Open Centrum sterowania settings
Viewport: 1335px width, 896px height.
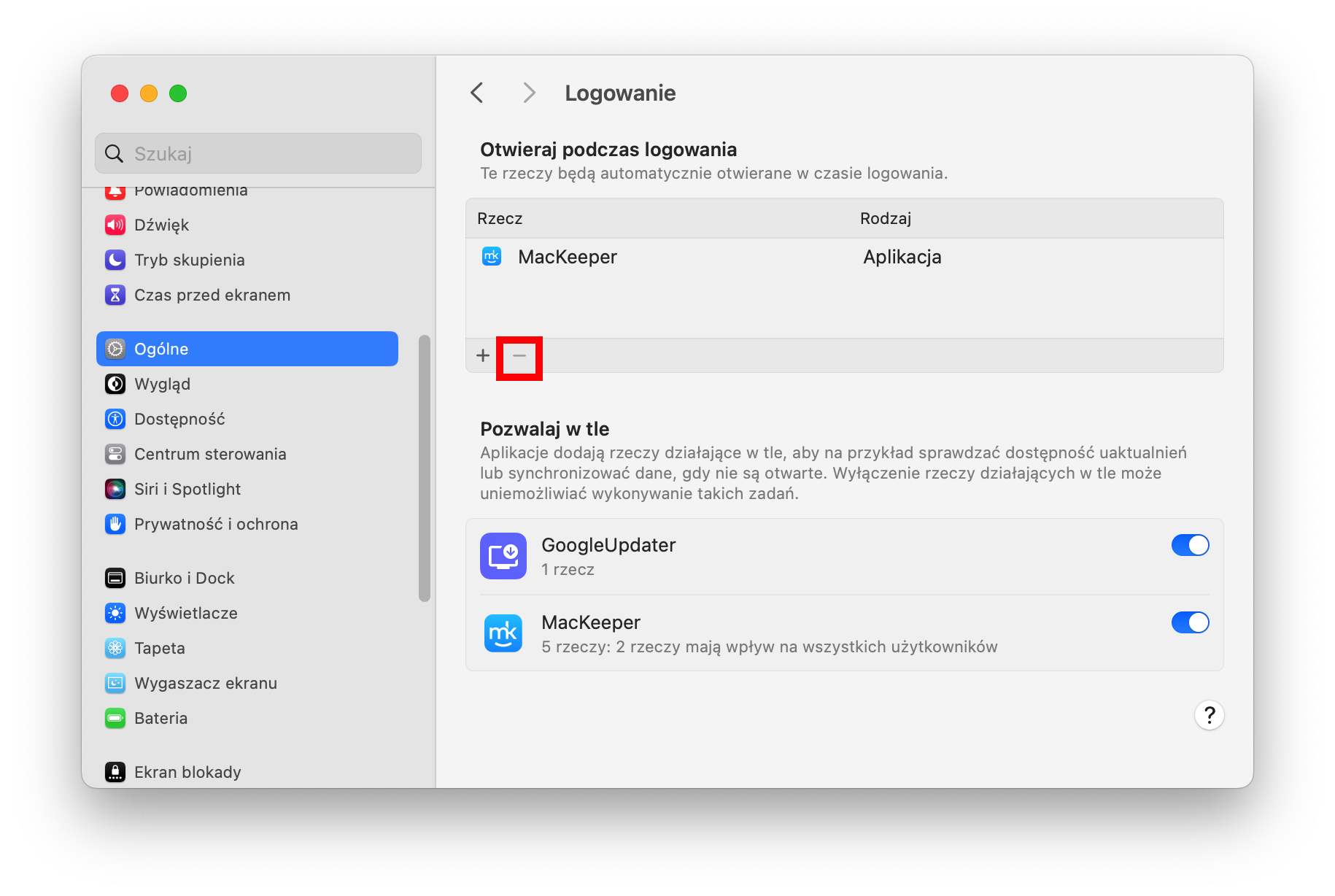click(247, 454)
